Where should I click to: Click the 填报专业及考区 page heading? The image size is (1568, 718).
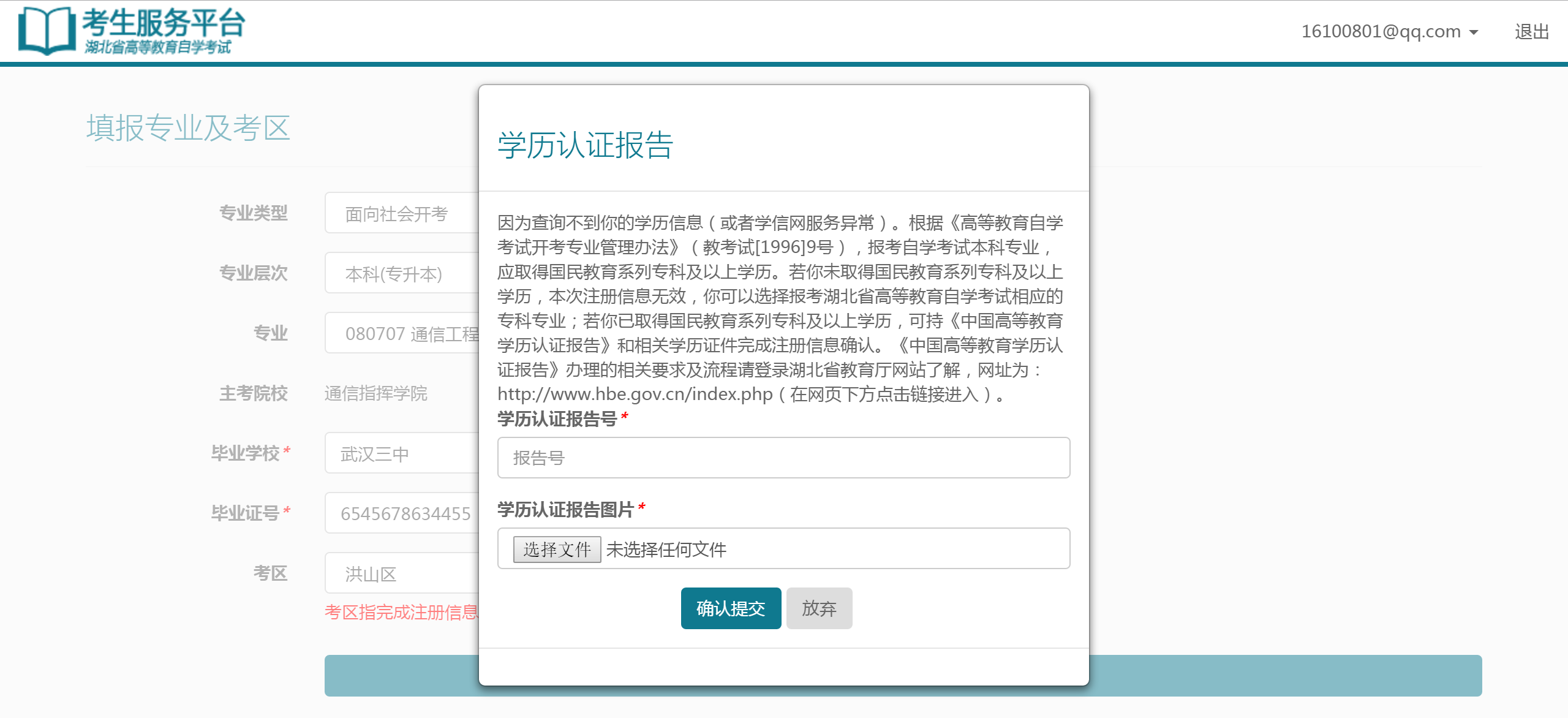pyautogui.click(x=188, y=128)
